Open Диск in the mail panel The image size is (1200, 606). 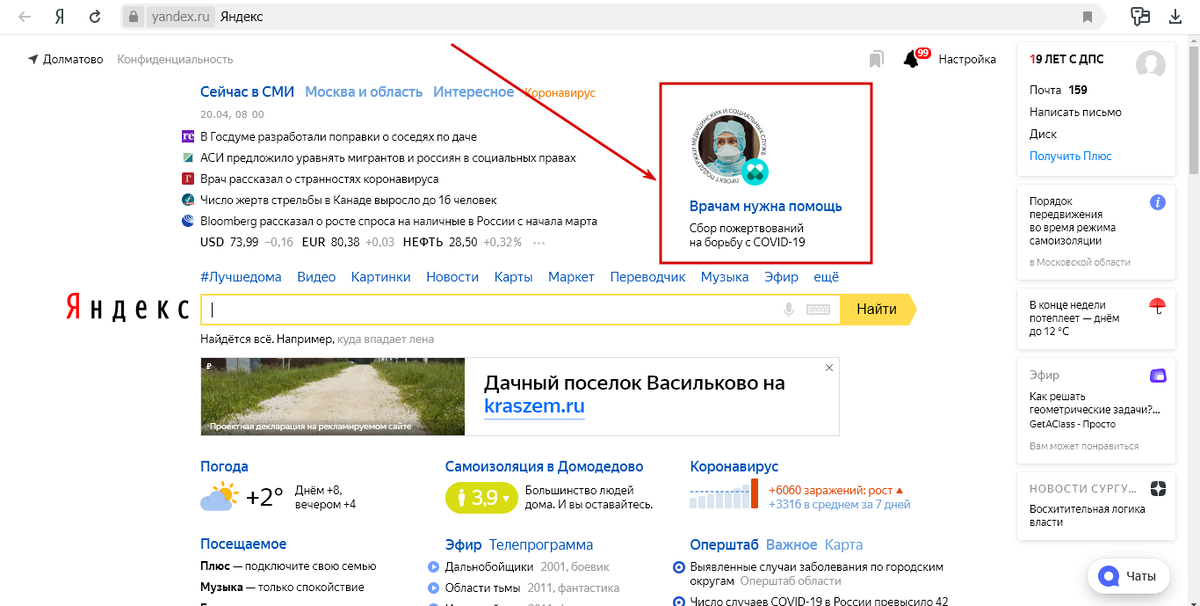[x=1043, y=134]
